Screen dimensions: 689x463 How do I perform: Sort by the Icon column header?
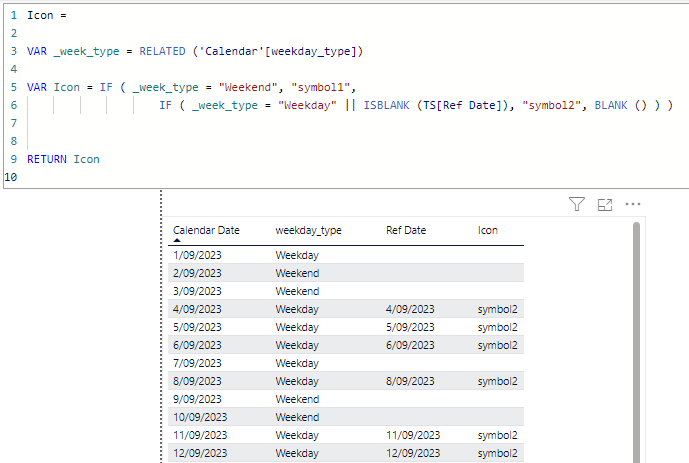tap(488, 230)
